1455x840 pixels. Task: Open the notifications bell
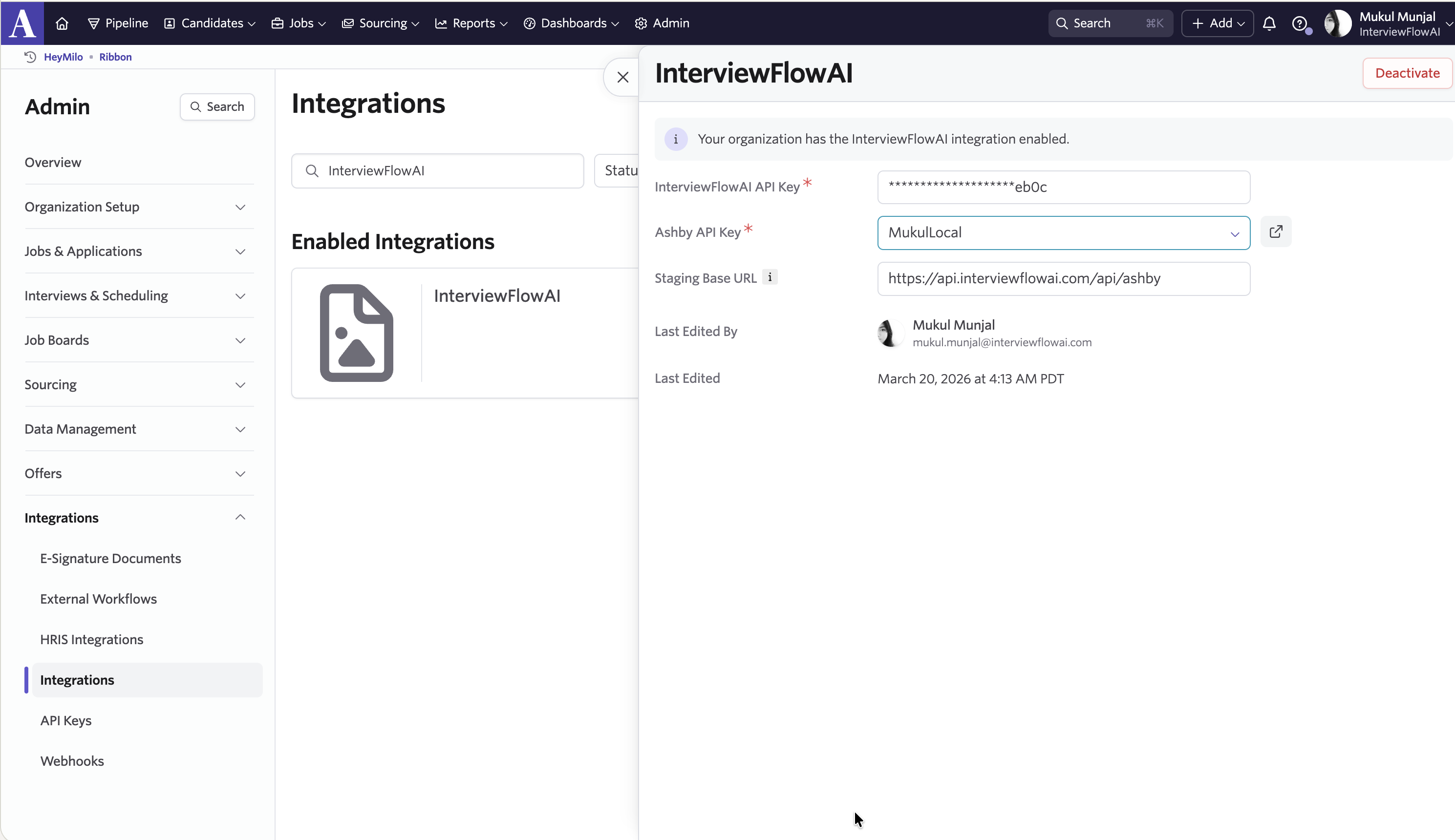click(x=1269, y=23)
